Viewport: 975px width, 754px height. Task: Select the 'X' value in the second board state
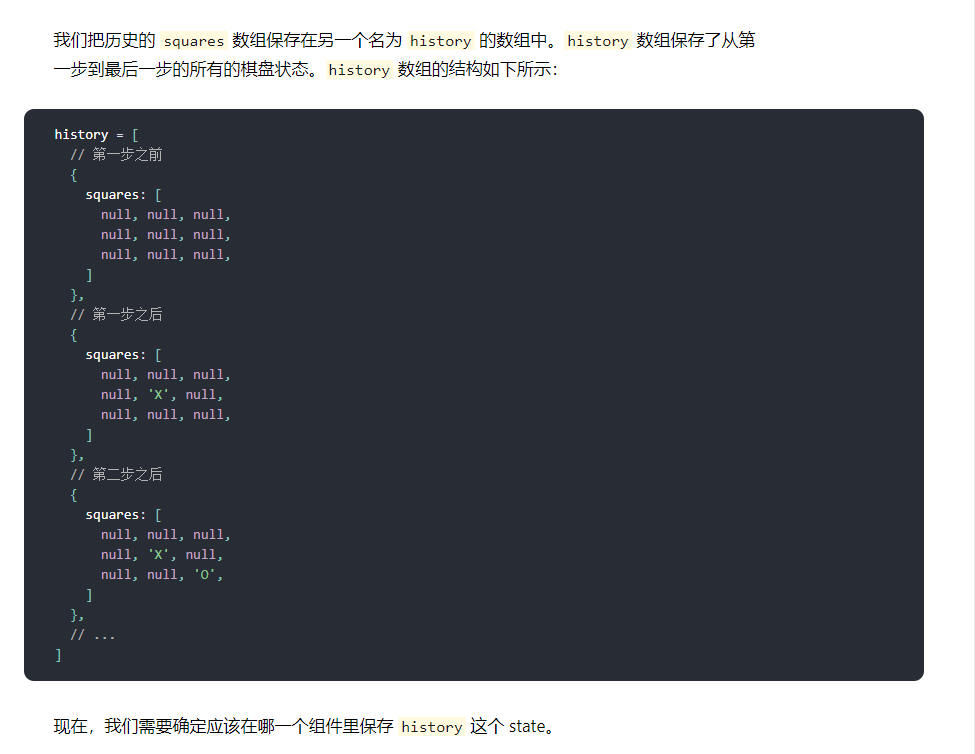158,394
